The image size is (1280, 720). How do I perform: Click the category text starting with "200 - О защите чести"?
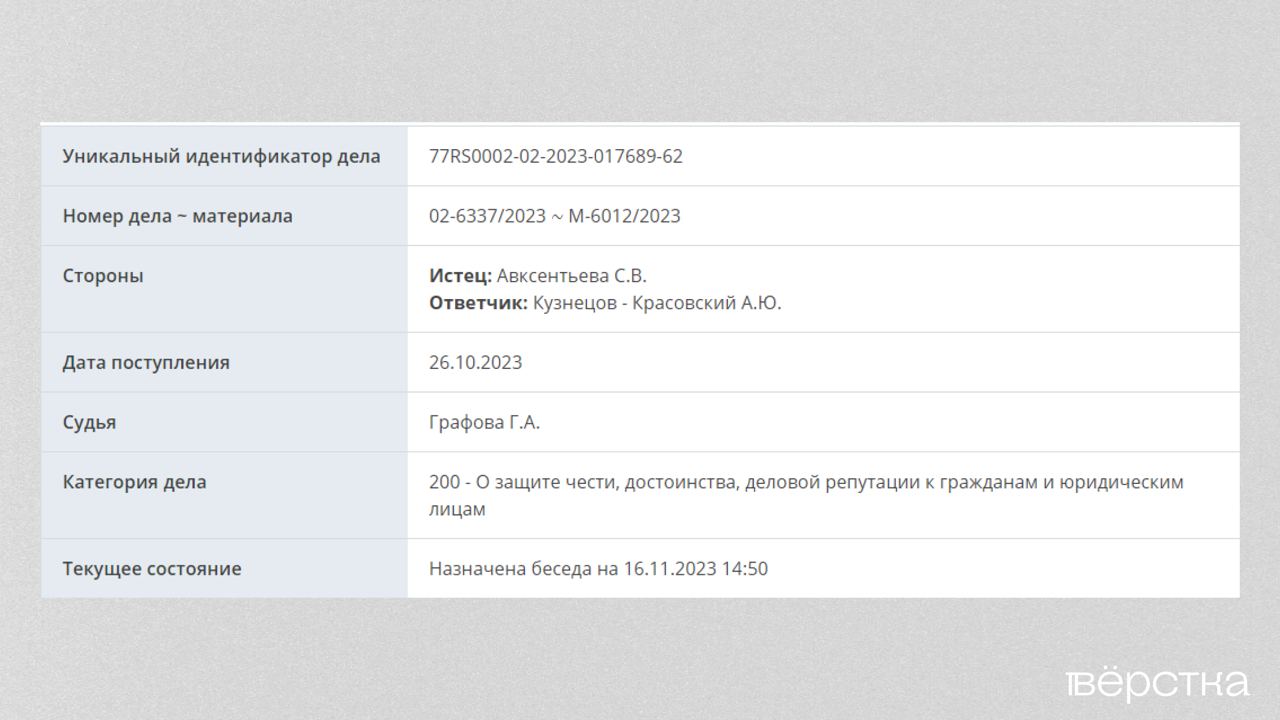pos(805,482)
